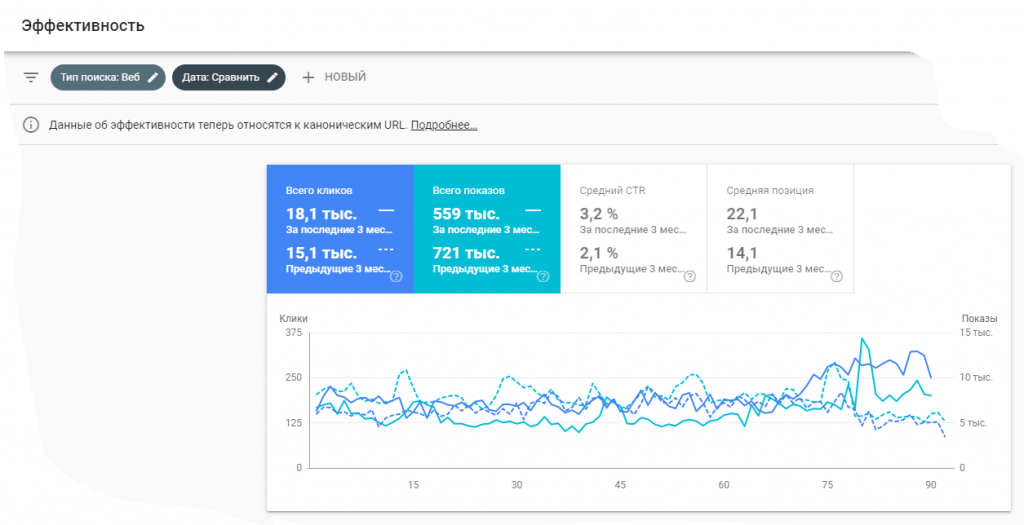This screenshot has width=1024, height=525.
Task: Open help icon in Всего кликов card
Action: (396, 277)
